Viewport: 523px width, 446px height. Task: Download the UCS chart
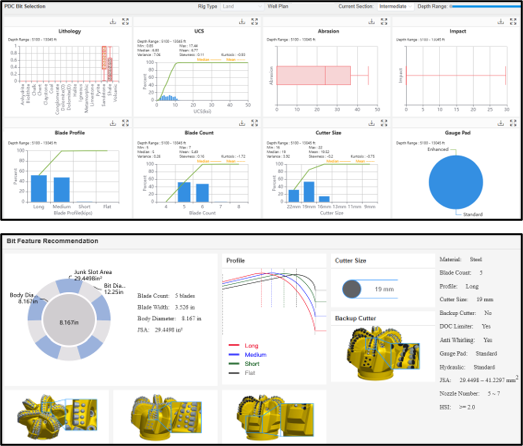(x=242, y=22)
